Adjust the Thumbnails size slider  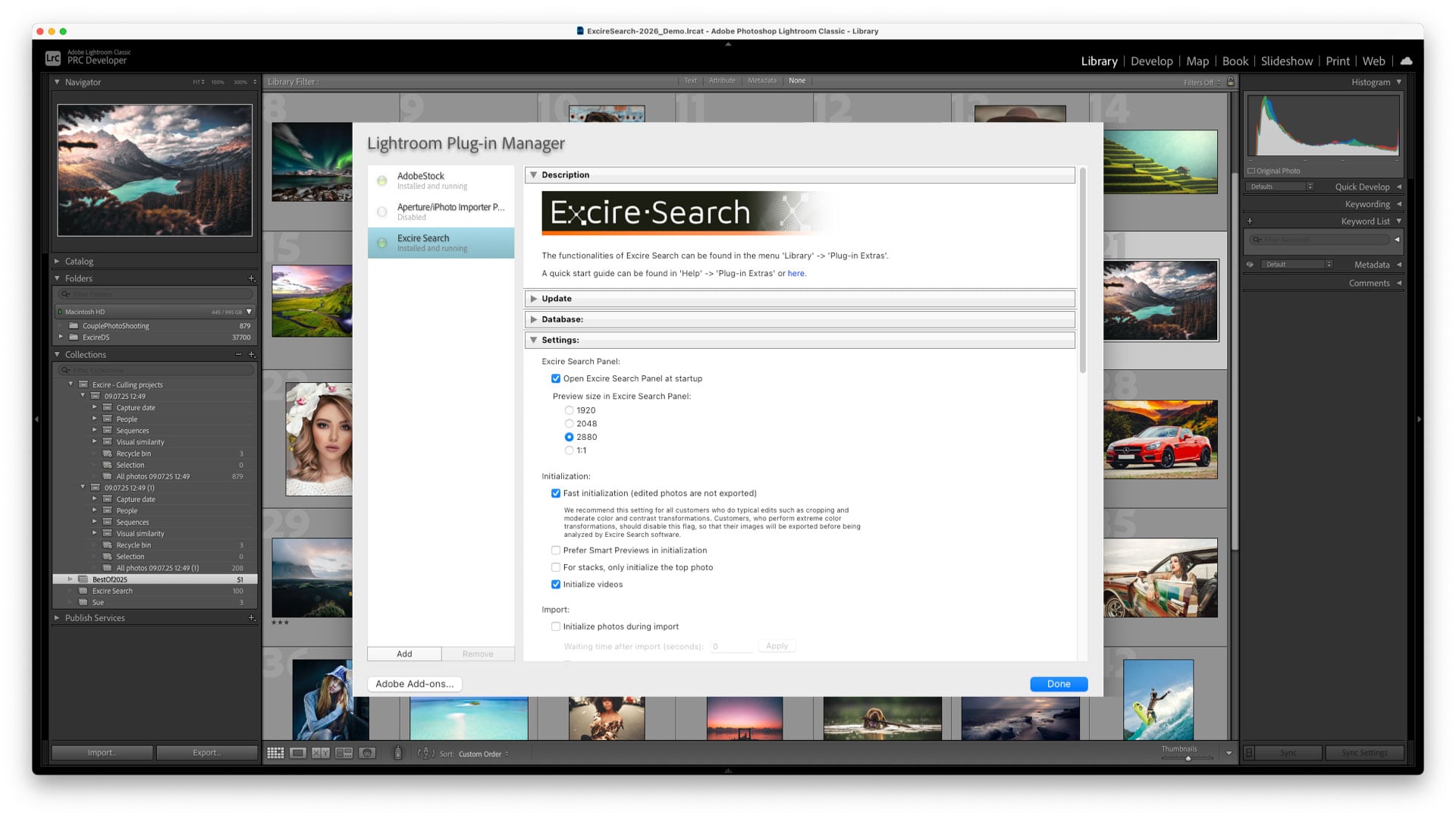[1188, 758]
